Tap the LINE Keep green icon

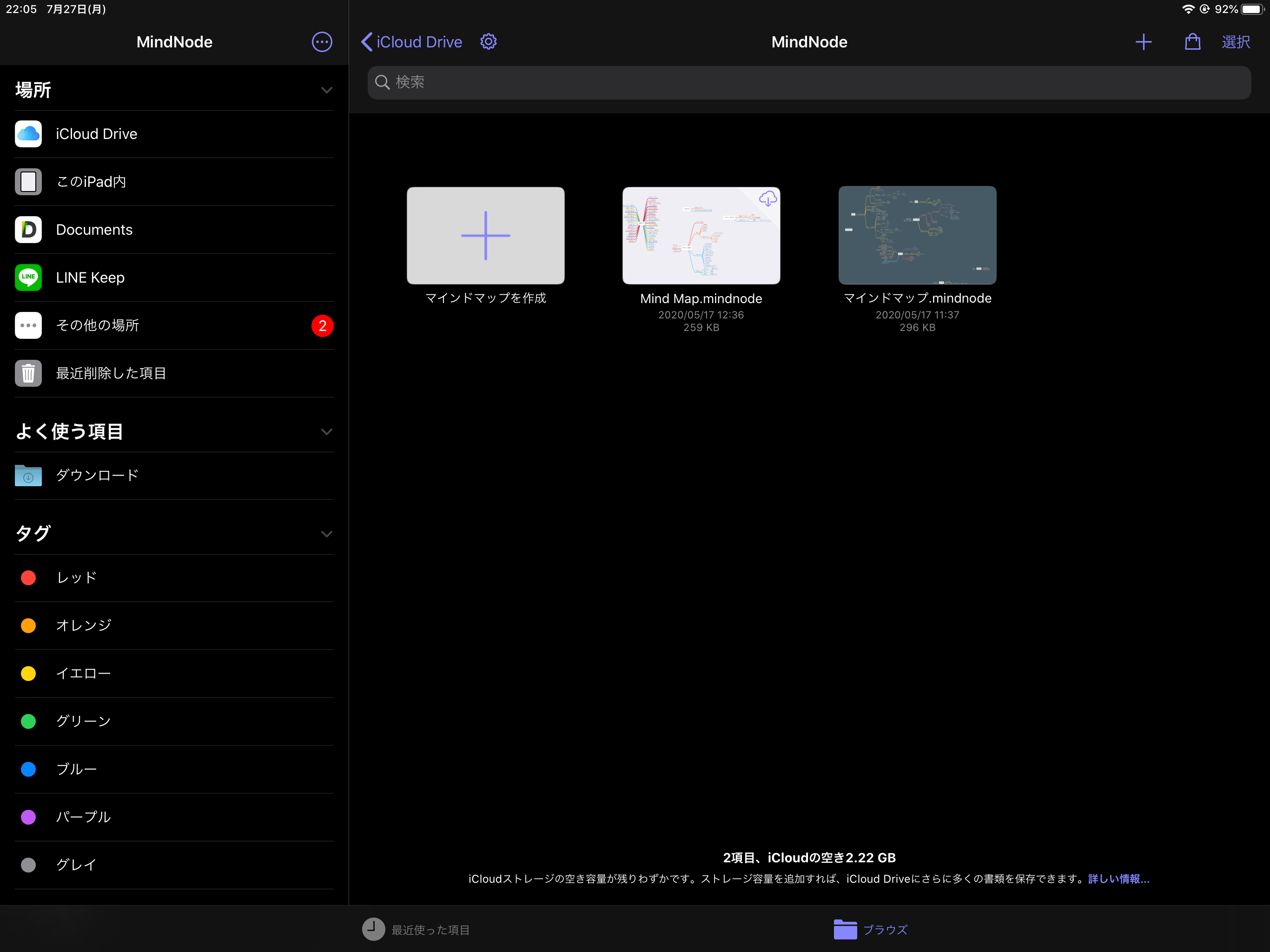tap(28, 278)
